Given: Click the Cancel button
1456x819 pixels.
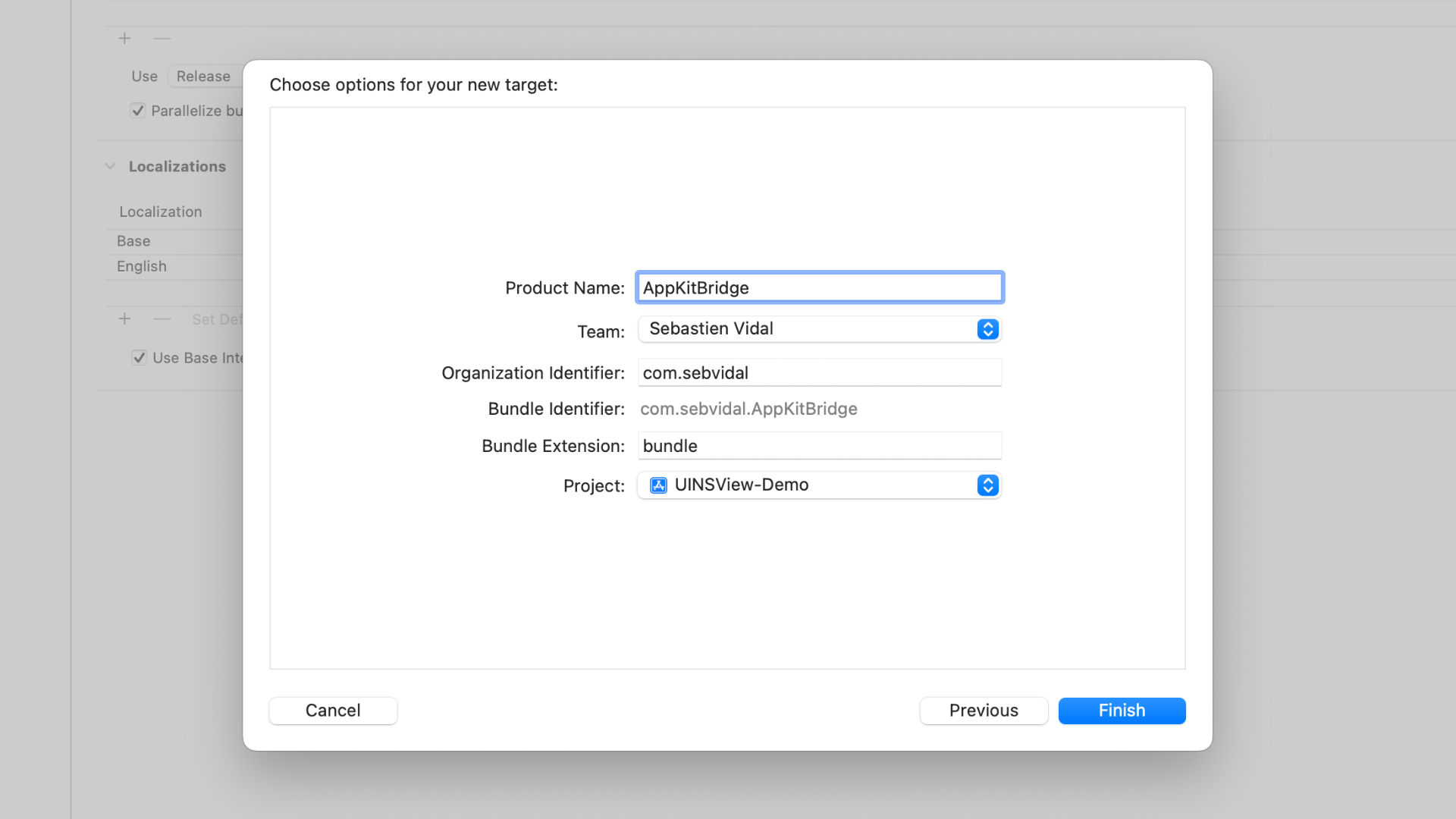Looking at the screenshot, I should (x=333, y=711).
